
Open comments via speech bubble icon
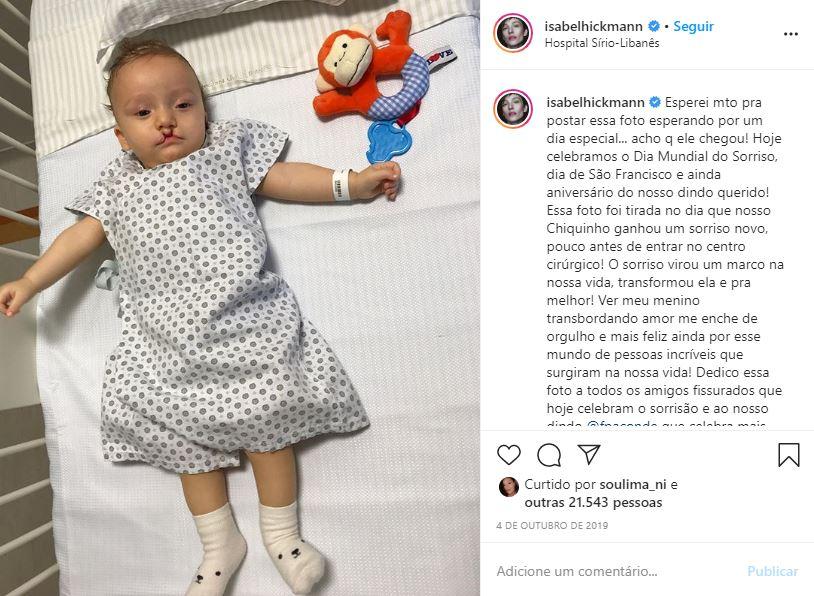pos(549,455)
